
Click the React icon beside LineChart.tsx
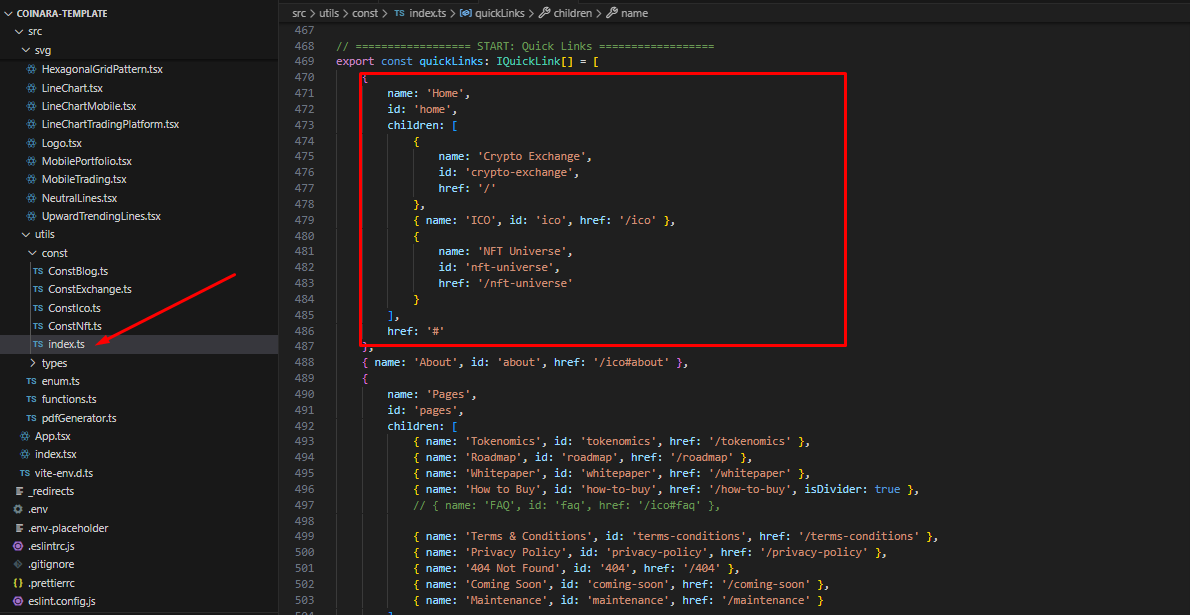[31, 88]
